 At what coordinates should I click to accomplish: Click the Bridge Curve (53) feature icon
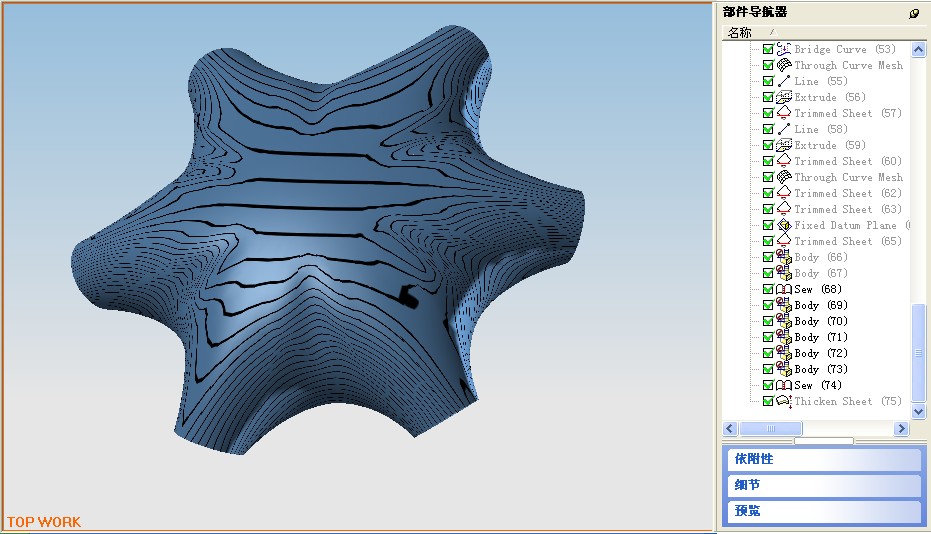[x=784, y=49]
